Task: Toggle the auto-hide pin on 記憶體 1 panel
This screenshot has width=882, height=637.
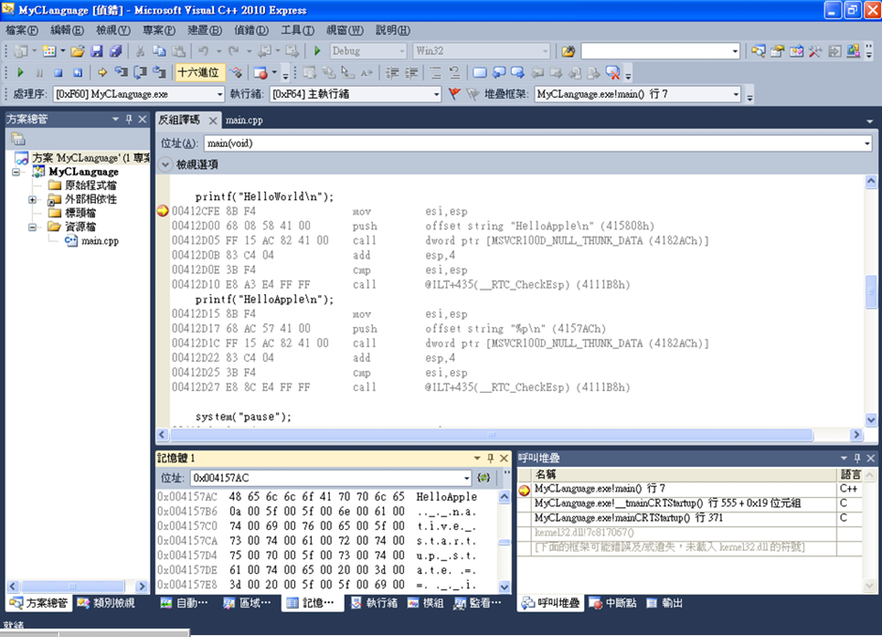Action: pyautogui.click(x=490, y=458)
